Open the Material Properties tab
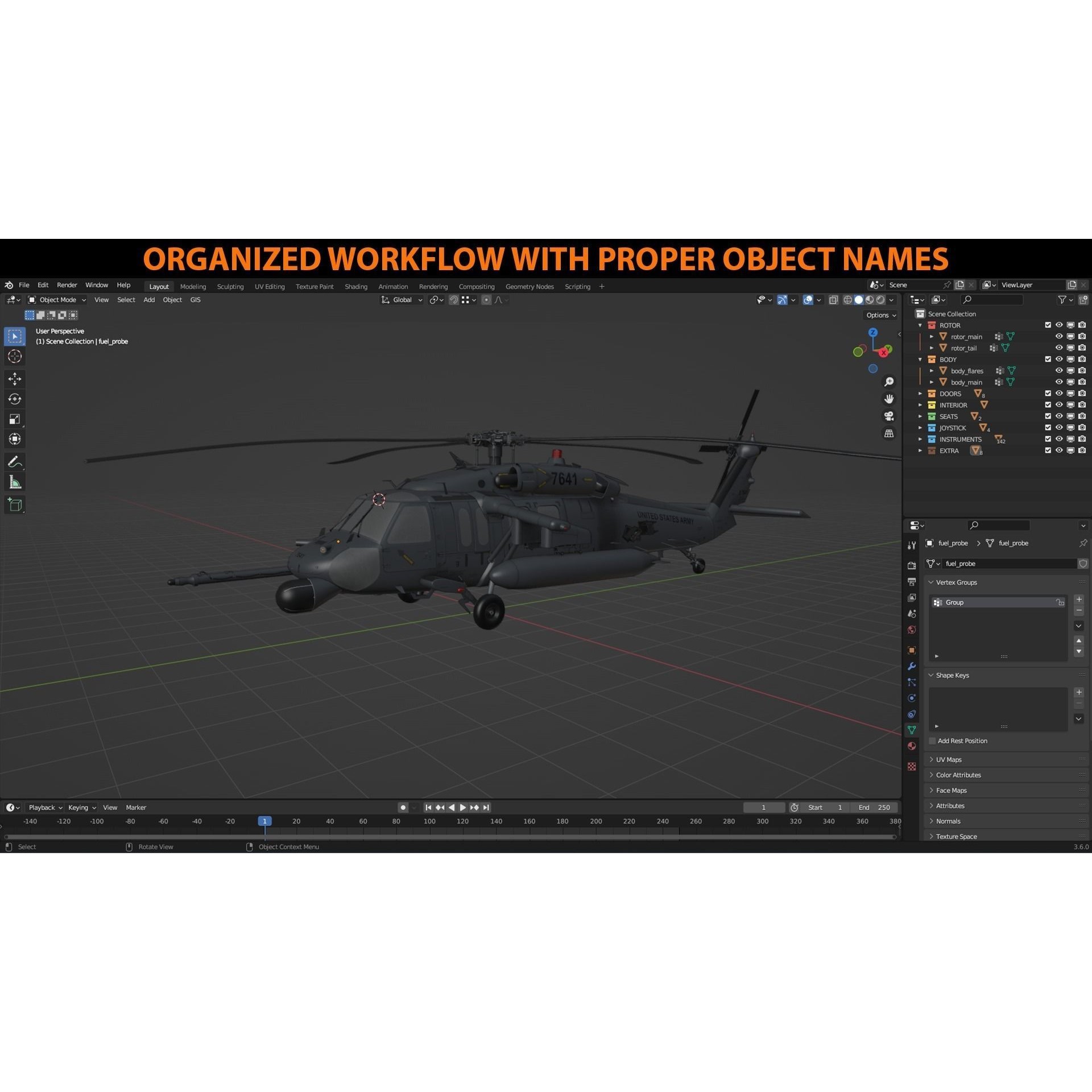 click(912, 746)
